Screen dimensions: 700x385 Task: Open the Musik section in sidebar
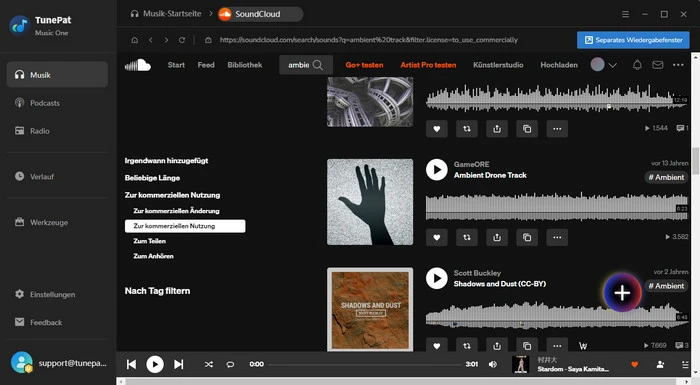click(x=57, y=75)
